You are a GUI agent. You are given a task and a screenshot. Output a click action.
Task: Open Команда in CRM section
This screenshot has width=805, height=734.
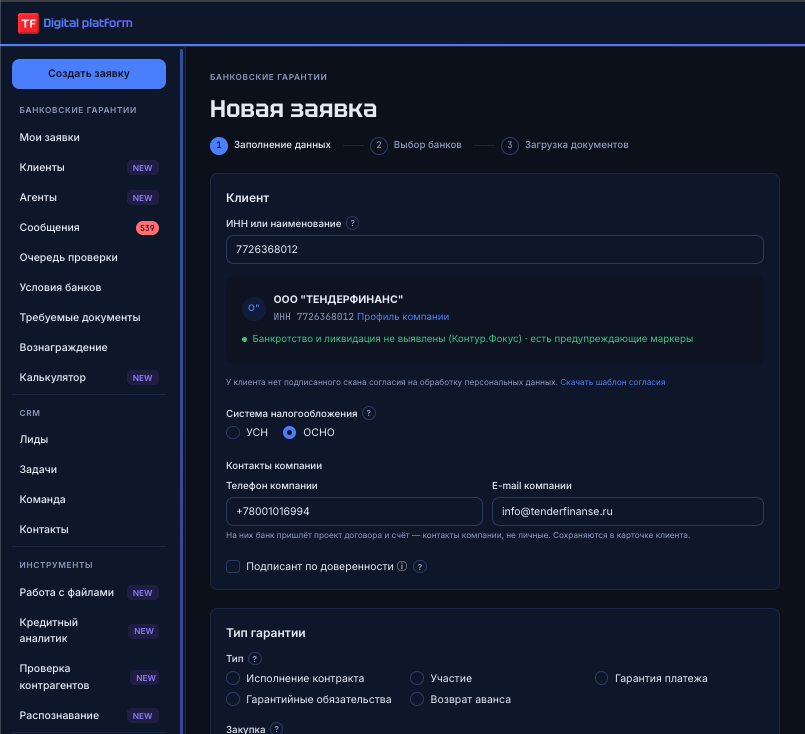click(x=89, y=499)
